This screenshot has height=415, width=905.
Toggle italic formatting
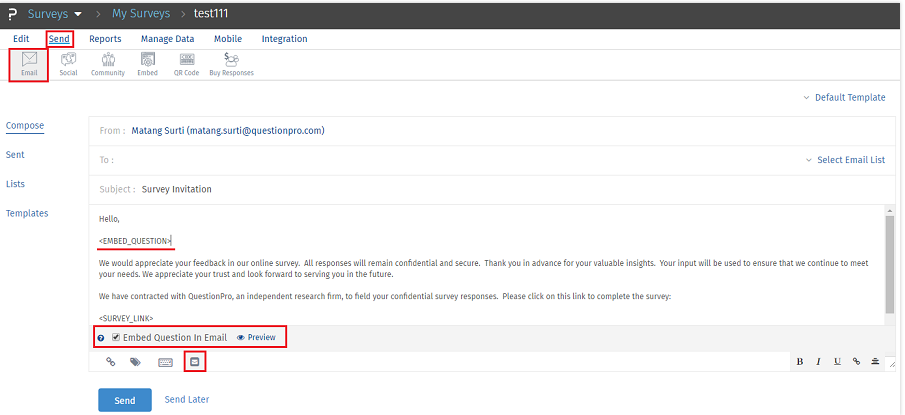click(x=818, y=362)
